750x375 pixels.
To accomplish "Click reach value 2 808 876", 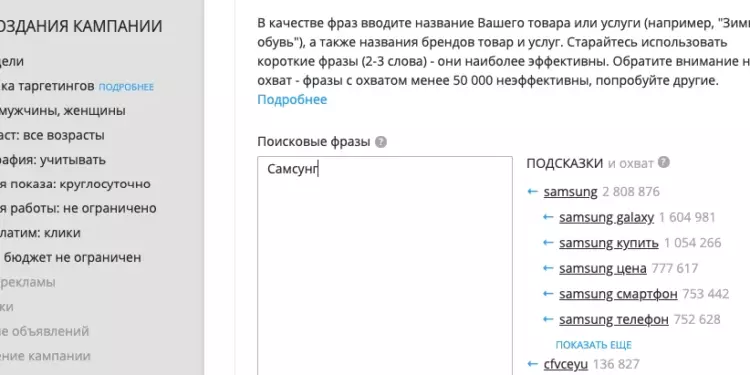I will 631,192.
